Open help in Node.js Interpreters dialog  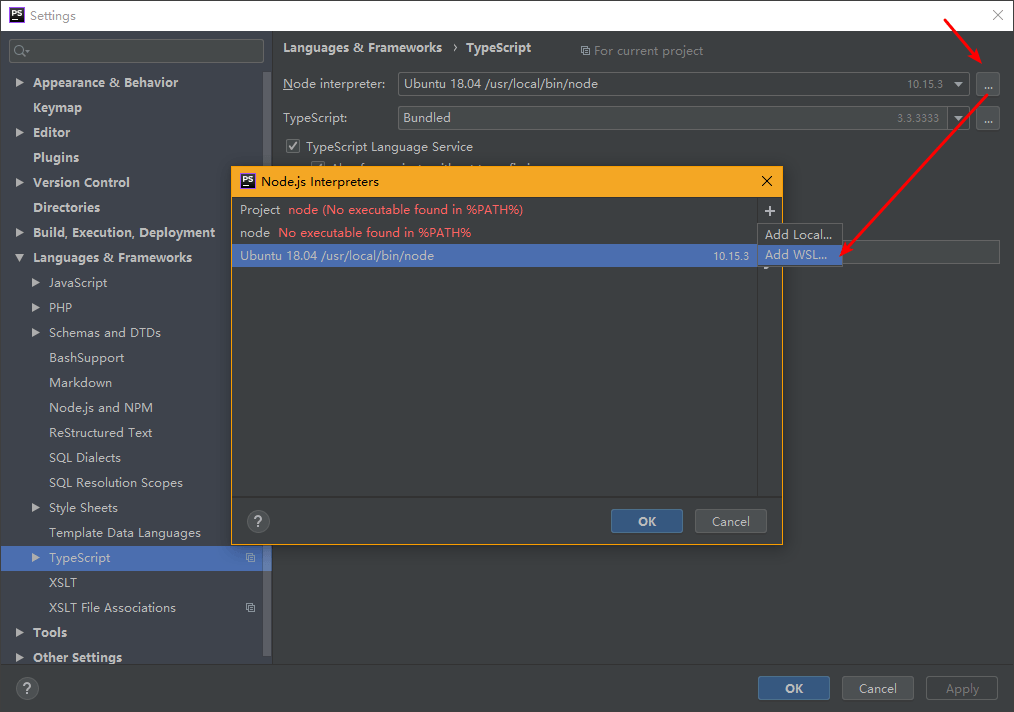pyautogui.click(x=258, y=521)
